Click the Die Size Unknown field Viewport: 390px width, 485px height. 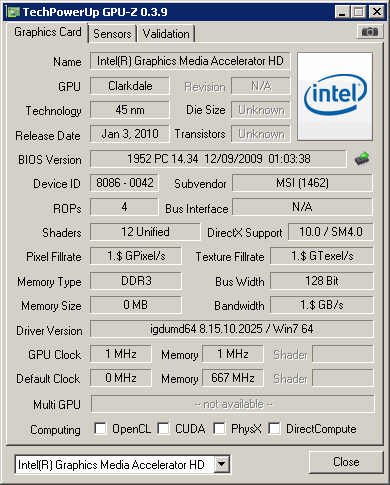261,110
